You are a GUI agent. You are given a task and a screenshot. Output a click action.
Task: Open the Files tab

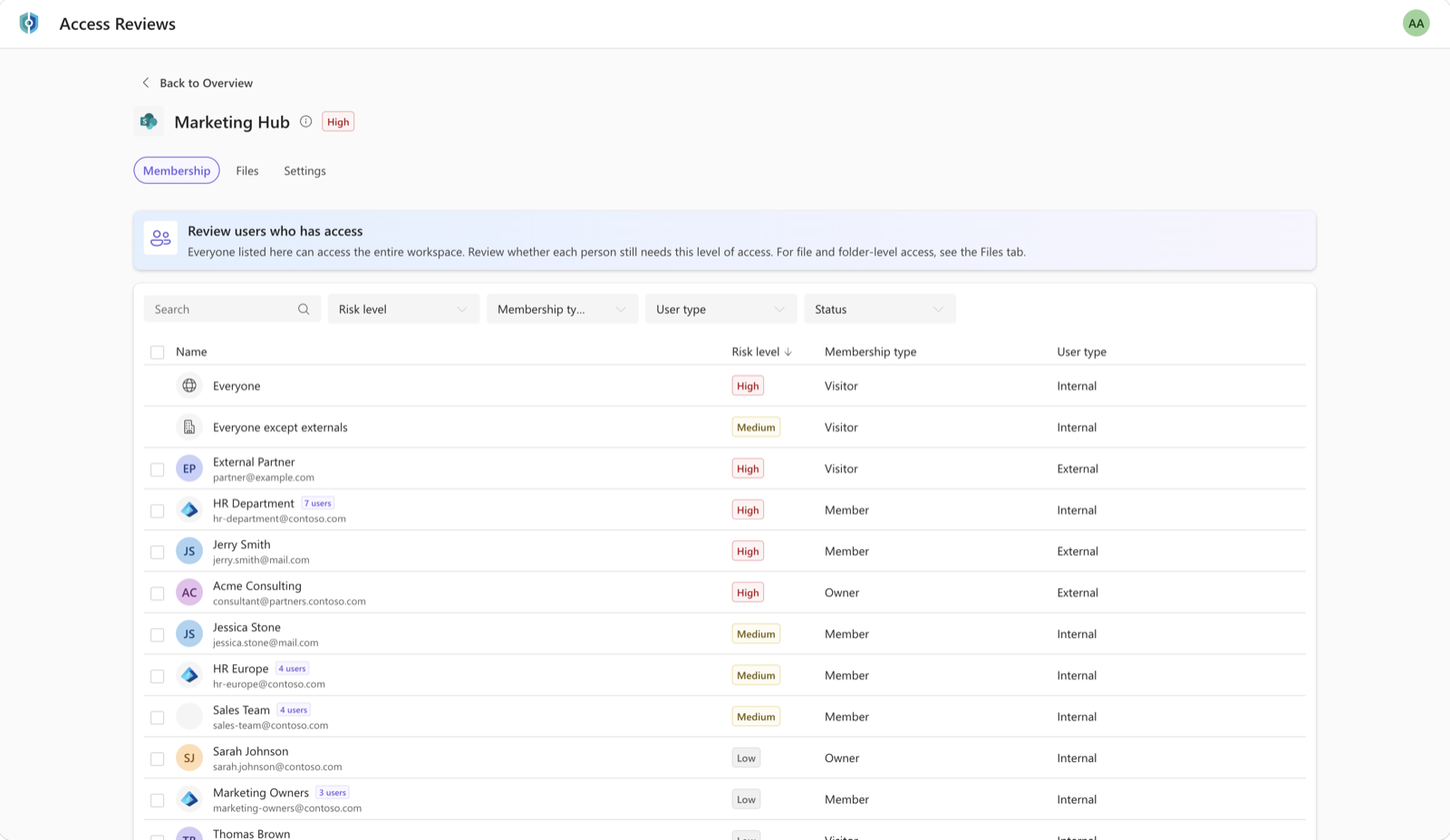(247, 170)
